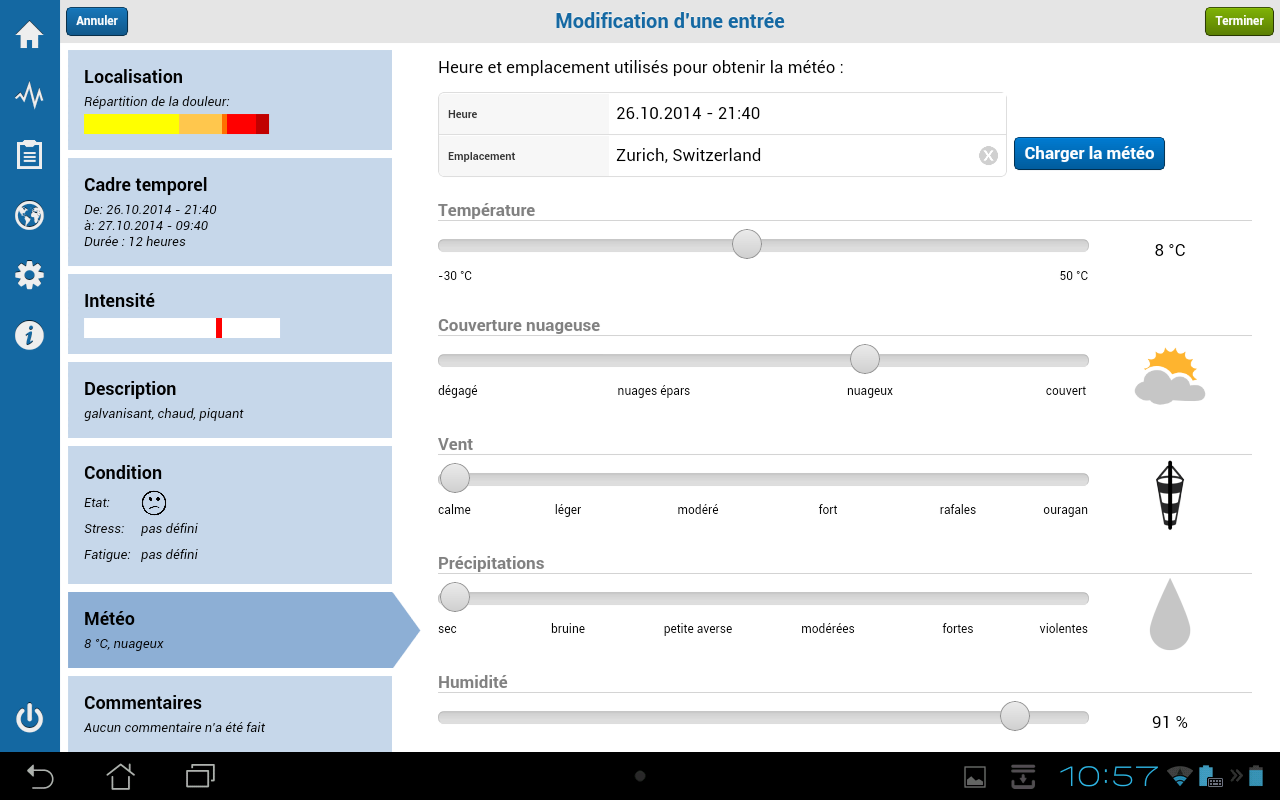Open settings gear in sidebar
1280x800 pixels.
pos(29,275)
